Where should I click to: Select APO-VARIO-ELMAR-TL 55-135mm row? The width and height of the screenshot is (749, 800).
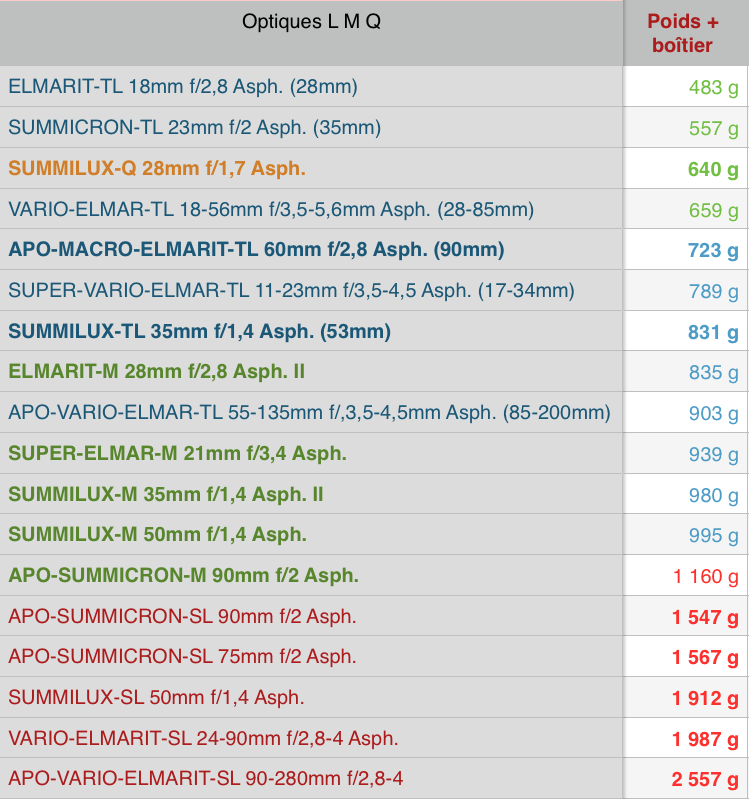(309, 413)
